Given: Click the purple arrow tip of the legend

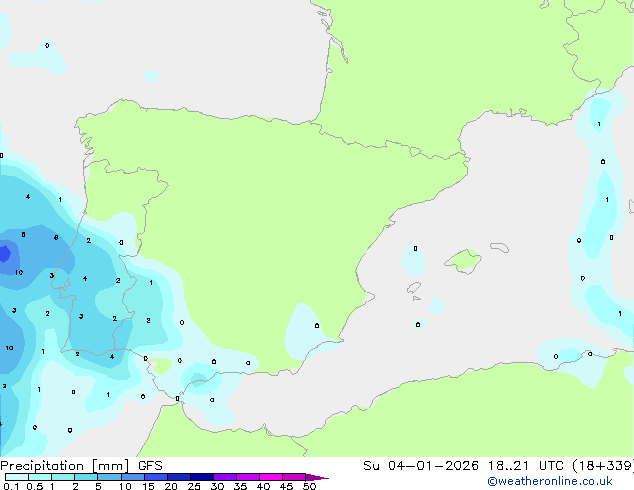Looking at the screenshot, I should 317,477.
